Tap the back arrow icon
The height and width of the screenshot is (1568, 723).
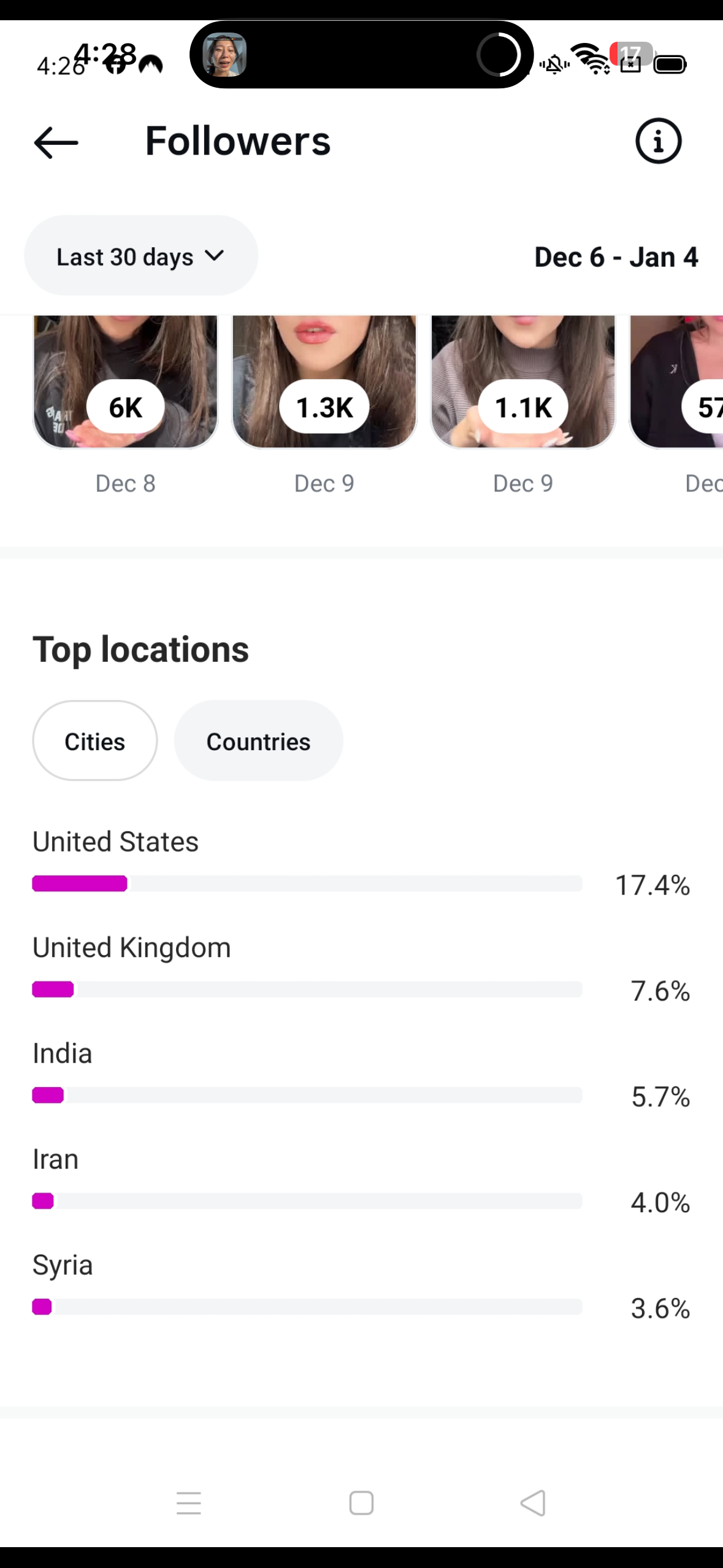(x=56, y=142)
